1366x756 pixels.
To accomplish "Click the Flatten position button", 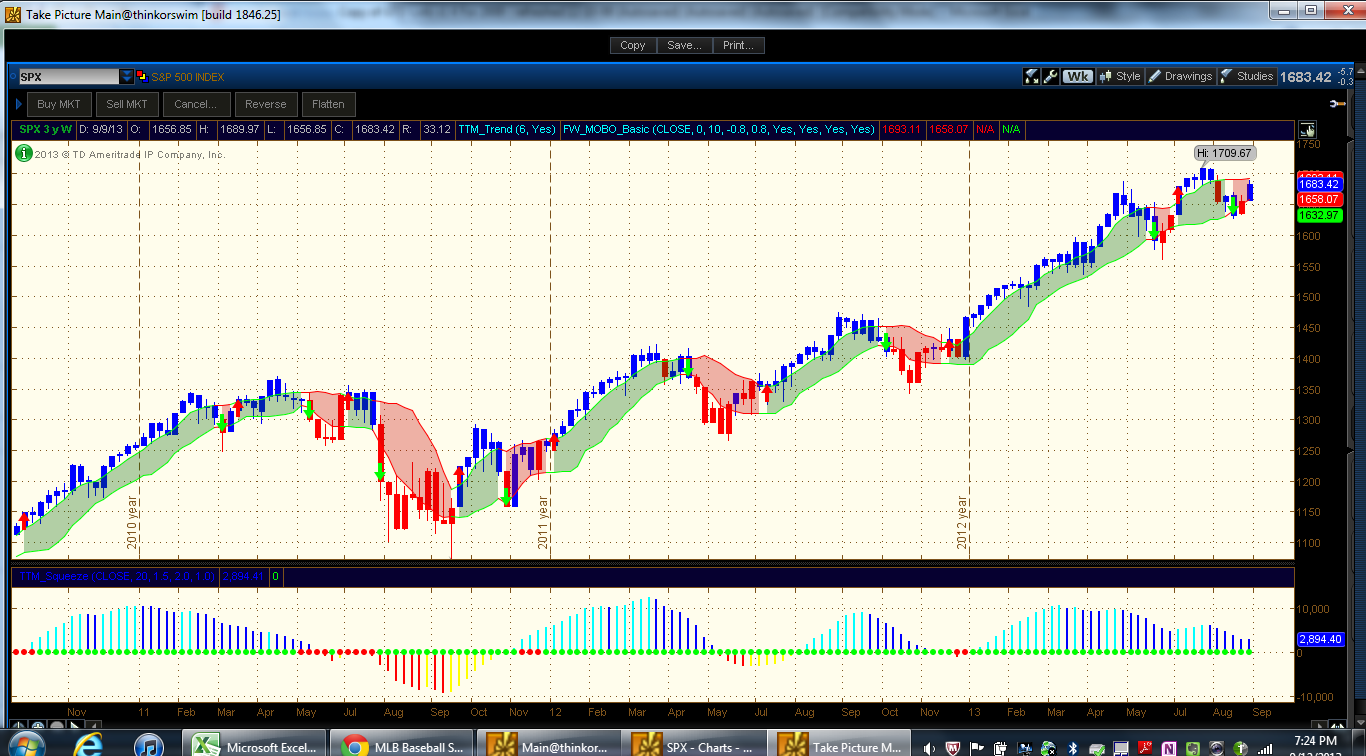I will [x=328, y=103].
